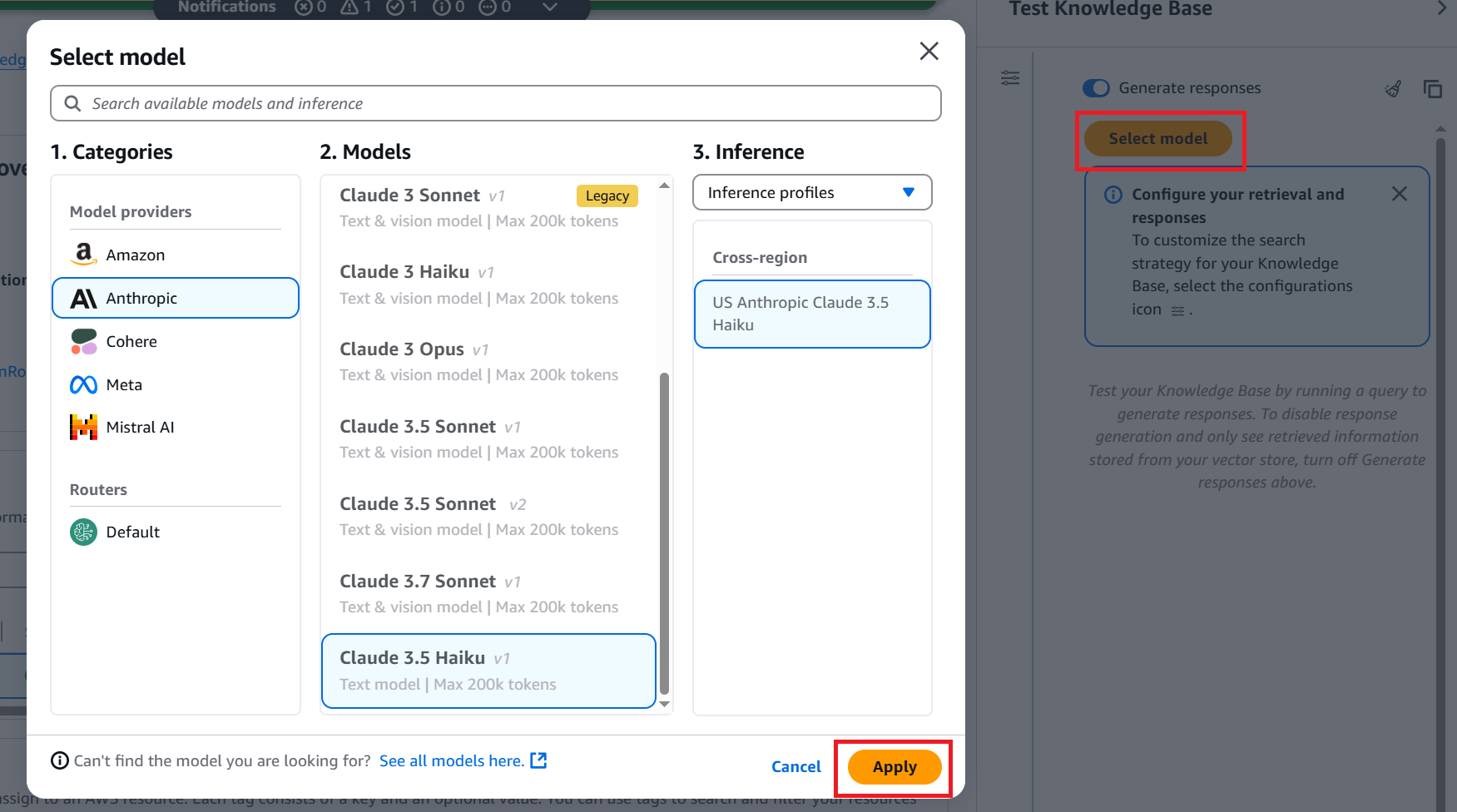
Task: Click the info icon in Configure your retrieval box
Action: [x=1113, y=195]
